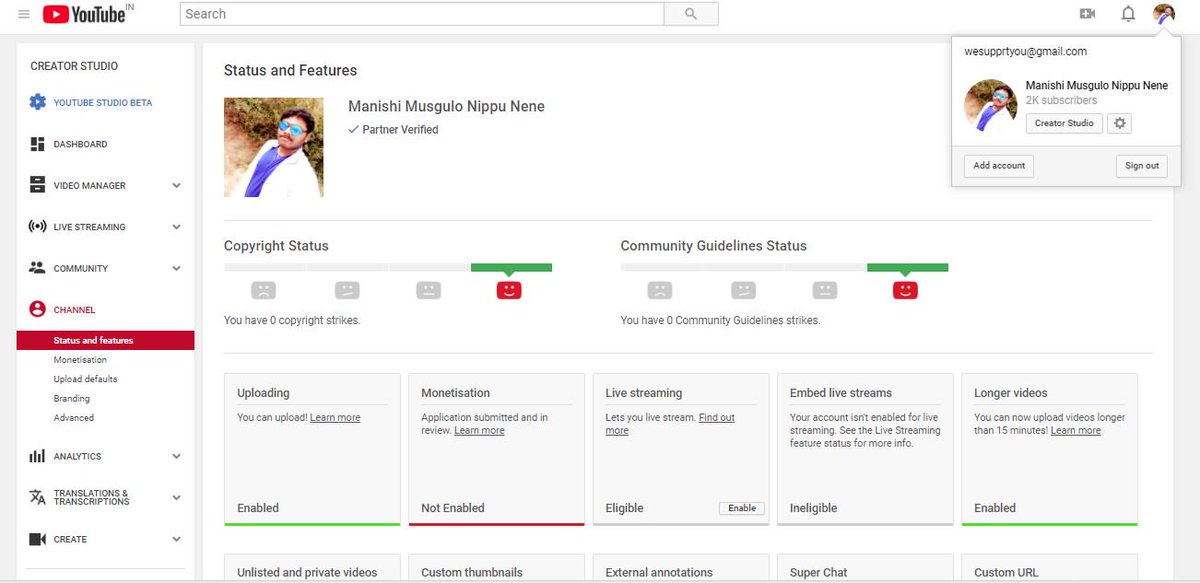1200x583 pixels.
Task: Click the Community people icon
Action: pos(38,268)
